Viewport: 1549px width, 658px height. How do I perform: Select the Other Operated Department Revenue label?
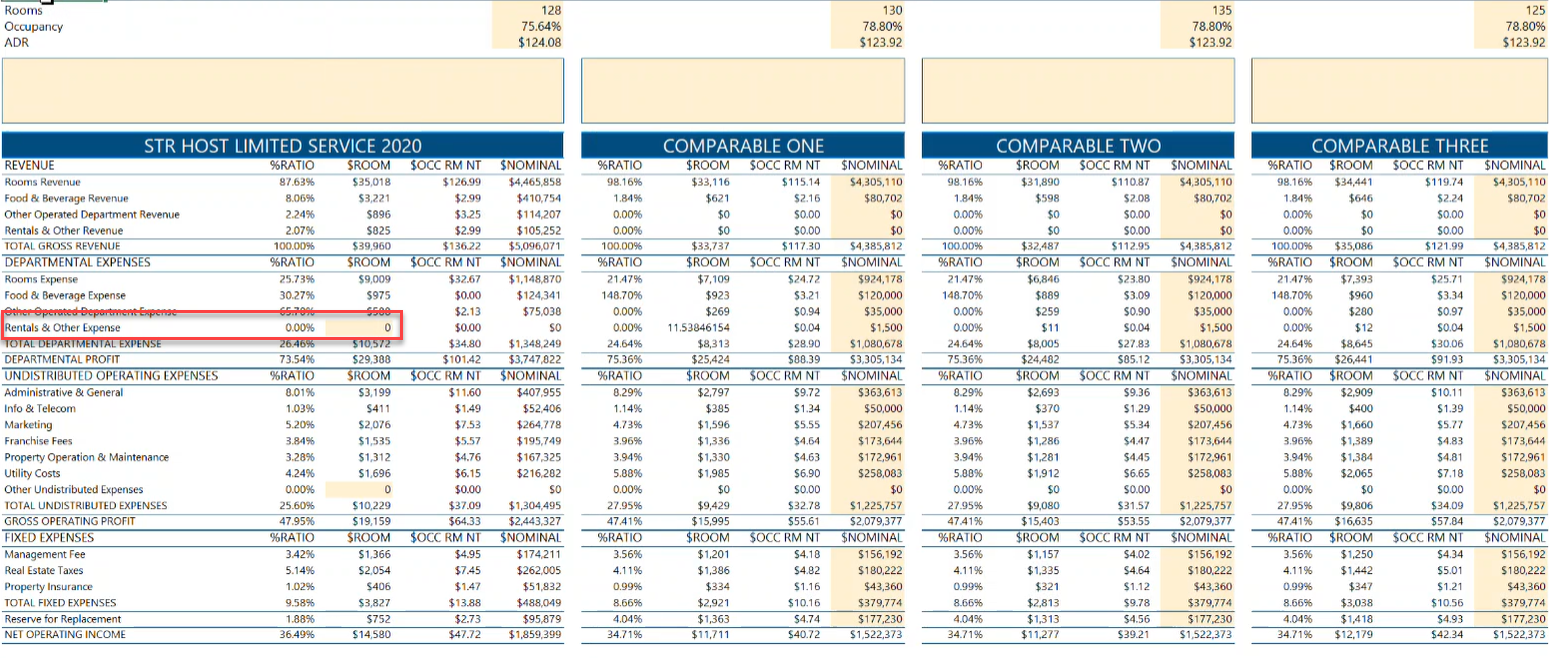tap(92, 214)
